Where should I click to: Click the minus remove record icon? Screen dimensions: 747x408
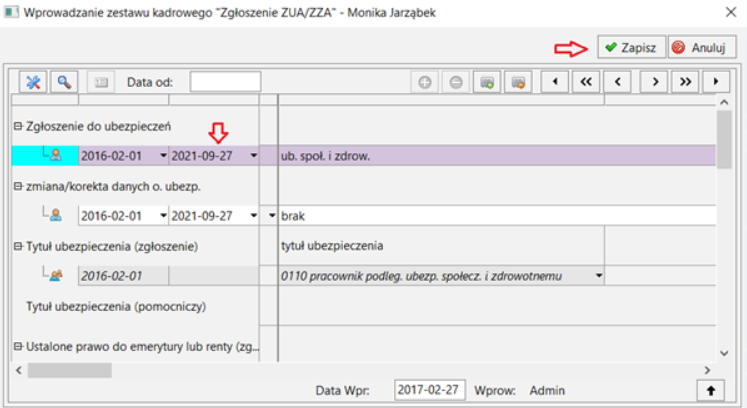coord(456,82)
